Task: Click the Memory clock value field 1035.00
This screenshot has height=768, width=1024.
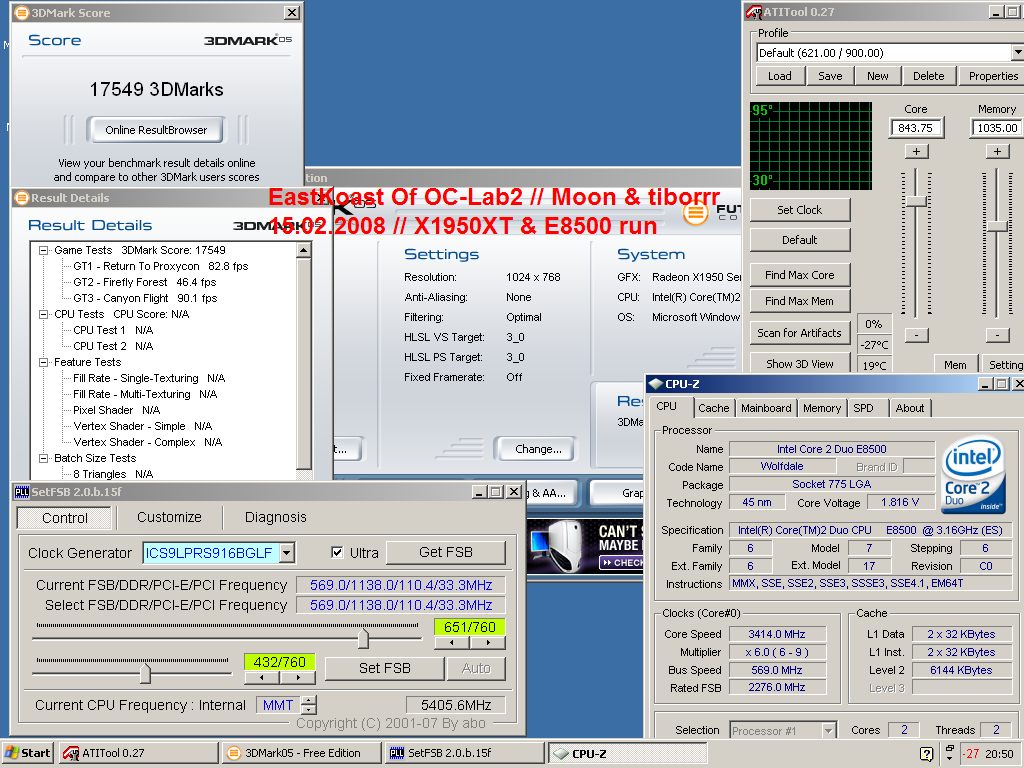Action: pos(997,128)
